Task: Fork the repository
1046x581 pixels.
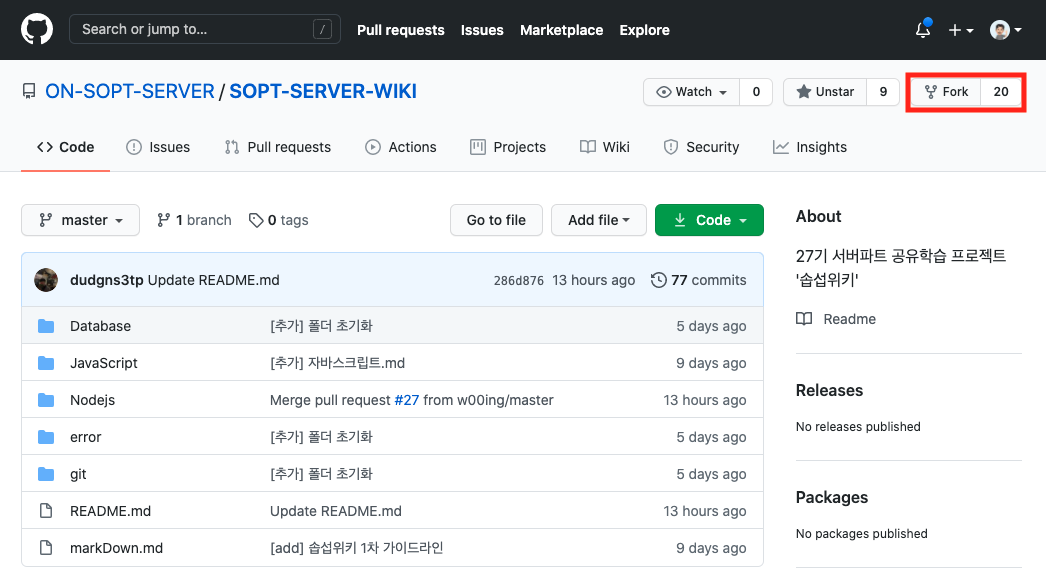Action: coord(946,92)
